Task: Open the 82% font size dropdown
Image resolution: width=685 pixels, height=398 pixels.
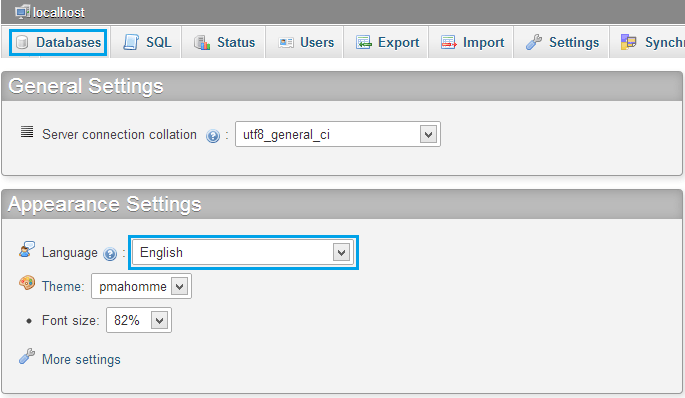Action: (x=139, y=320)
